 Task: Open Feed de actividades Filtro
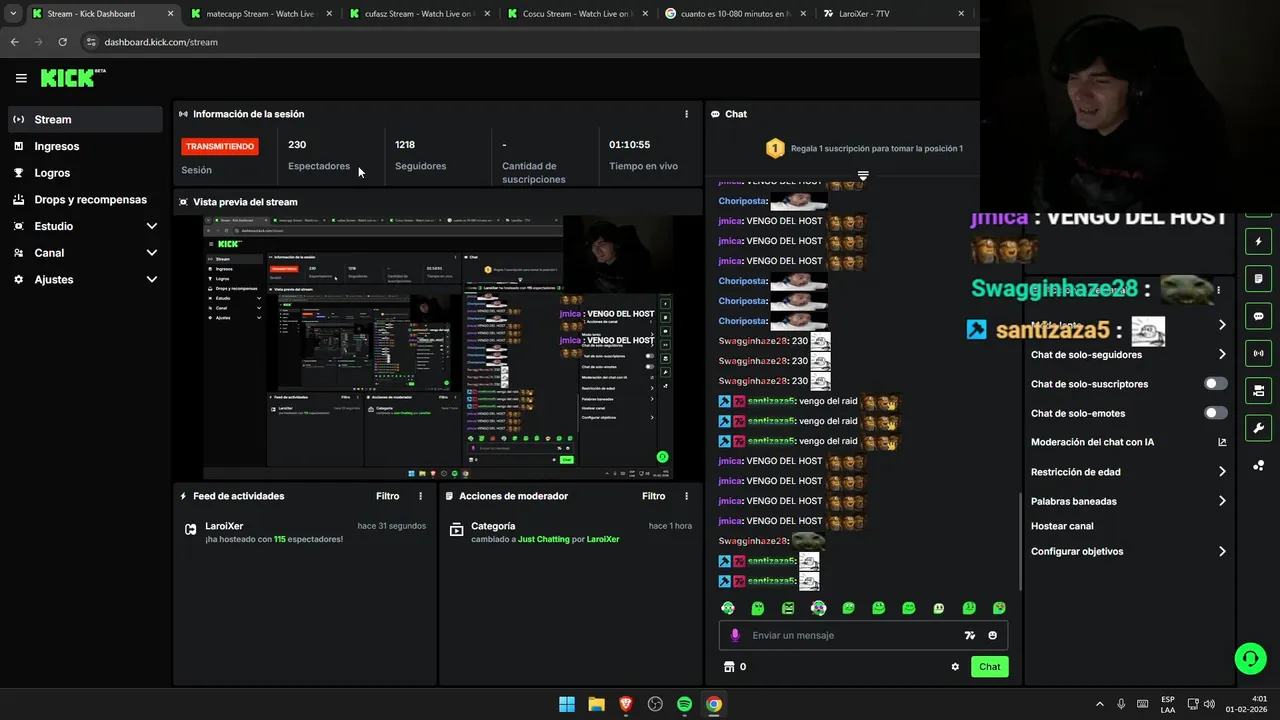pyautogui.click(x=387, y=496)
